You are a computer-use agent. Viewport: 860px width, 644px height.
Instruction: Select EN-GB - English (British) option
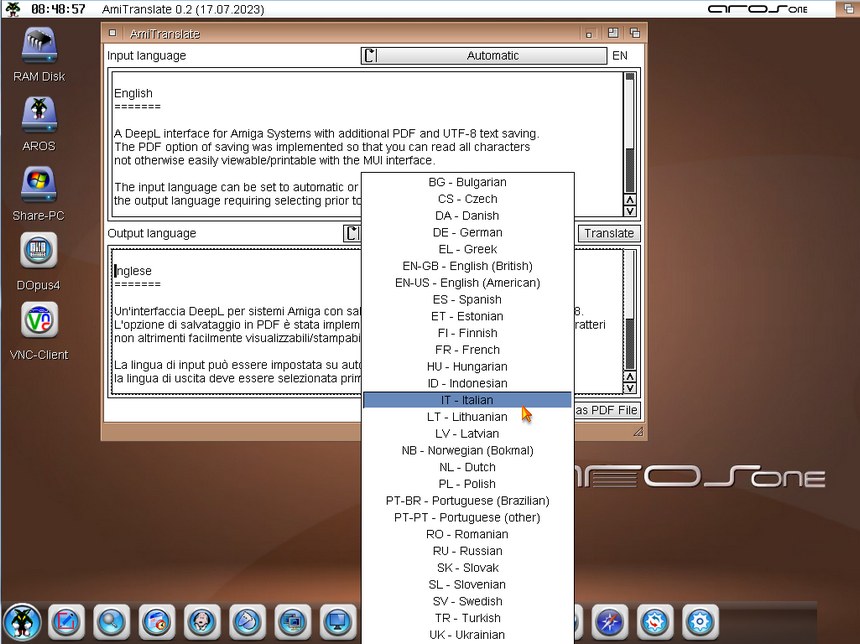467,266
